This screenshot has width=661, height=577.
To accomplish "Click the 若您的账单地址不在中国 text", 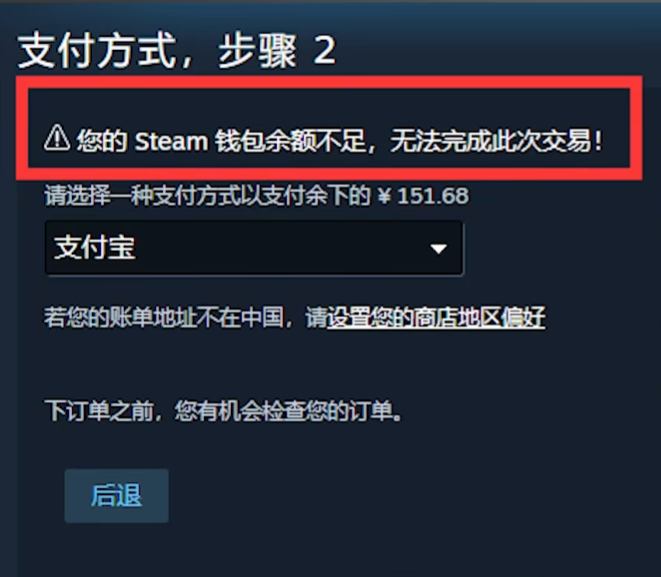I will pos(164,317).
